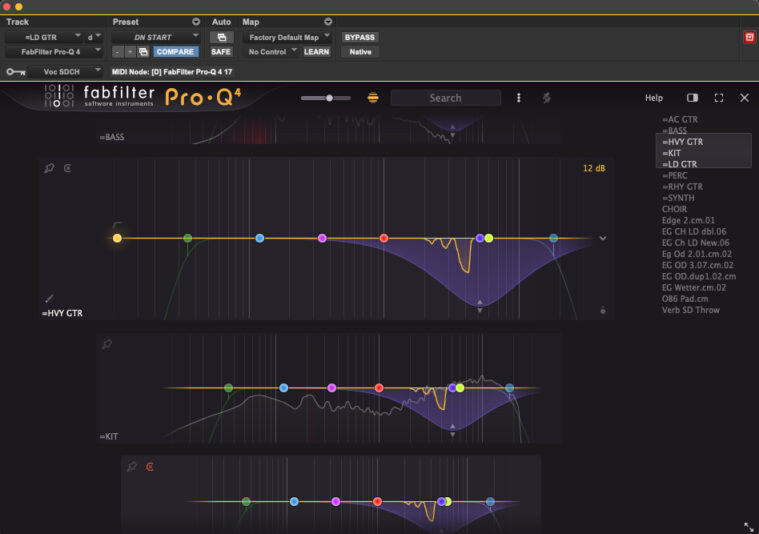Click the full screen icon in Pro-Q header

tap(719, 98)
